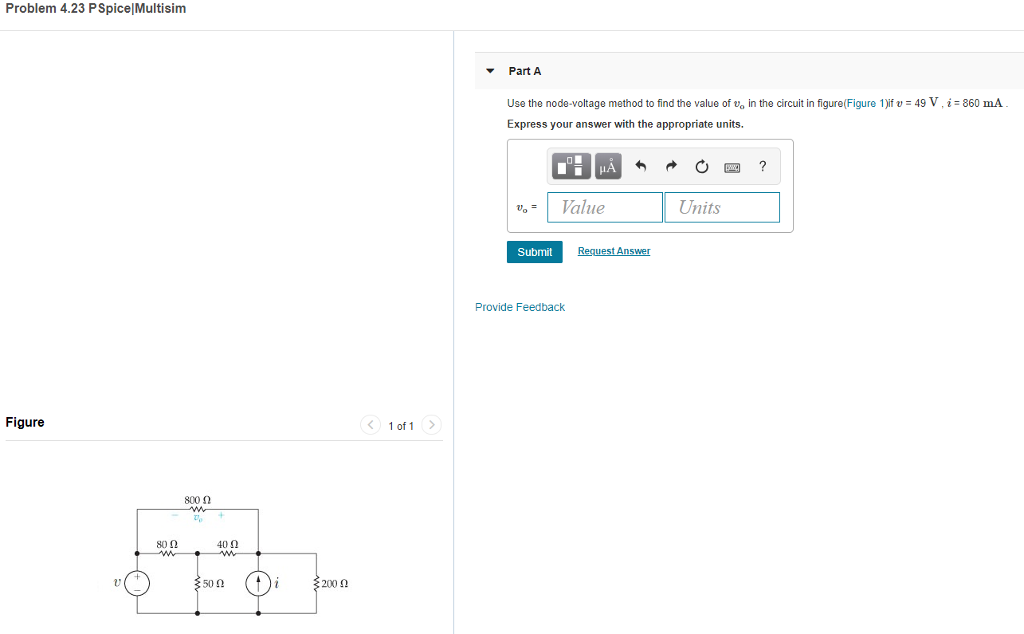Open the keyboard shortcuts icon
The width and height of the screenshot is (1024, 634).
(x=732, y=166)
